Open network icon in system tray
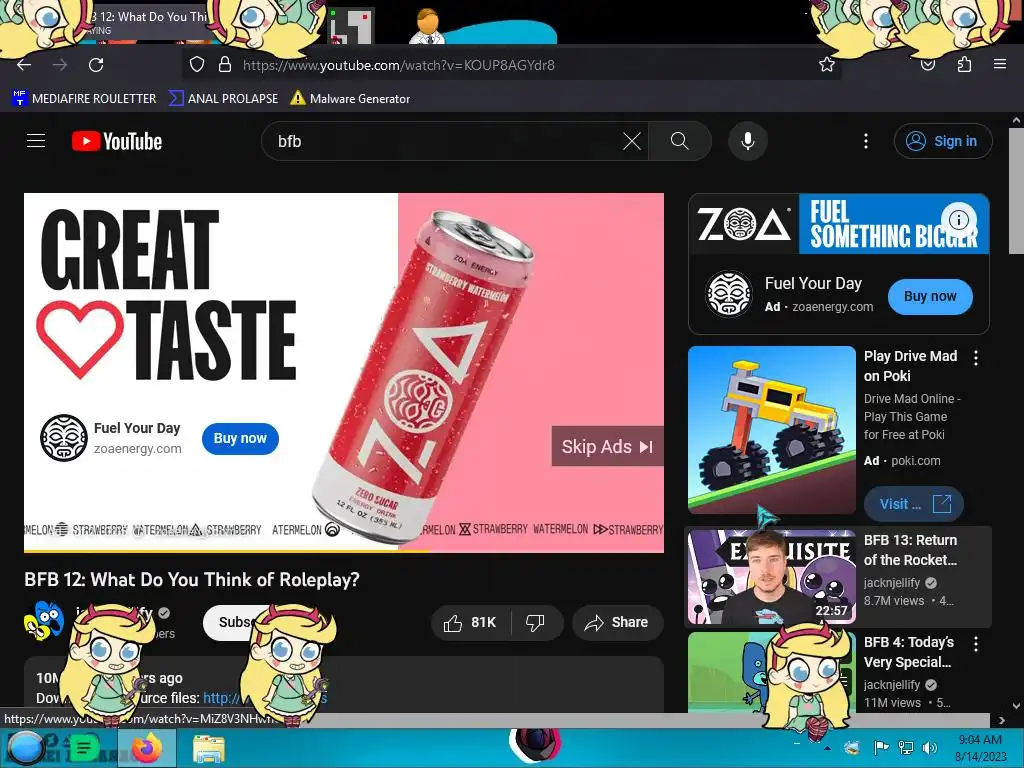The width and height of the screenshot is (1024, 768). (906, 748)
